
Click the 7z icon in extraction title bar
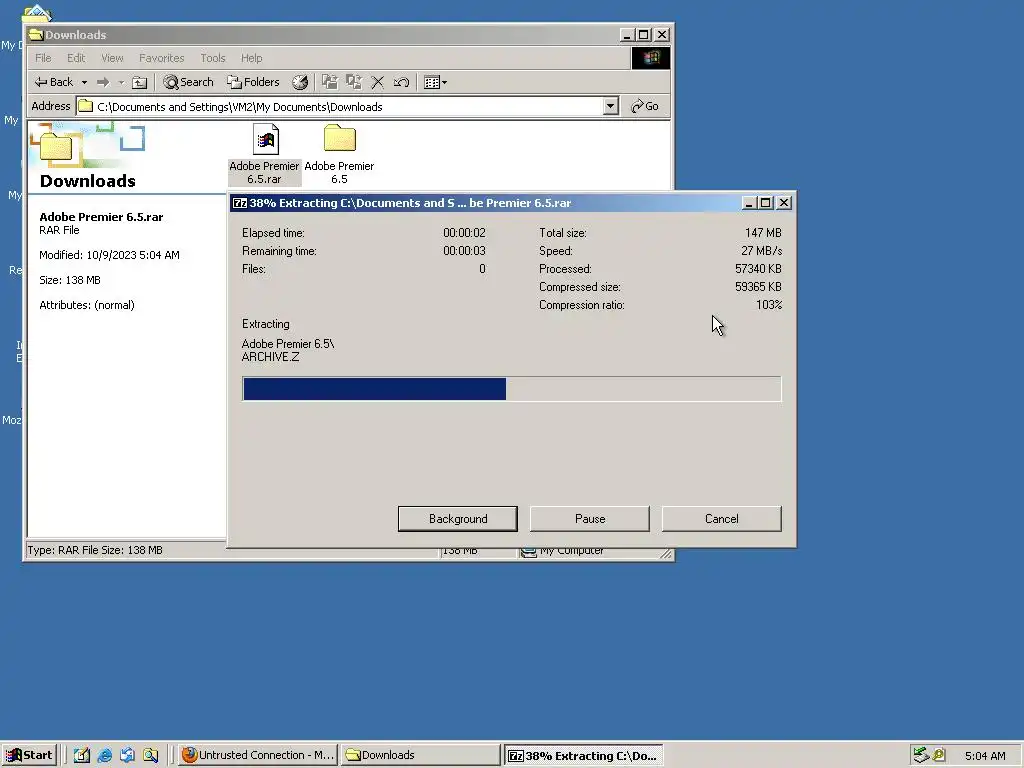(240, 203)
